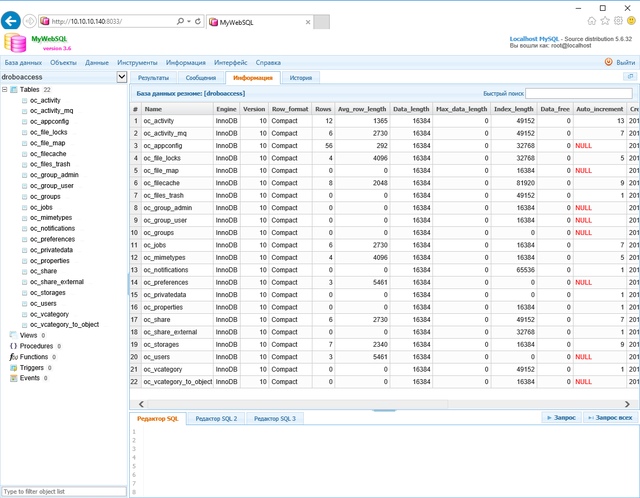Collapse the Tables tree node
640x498 pixels.
(x=5, y=89)
